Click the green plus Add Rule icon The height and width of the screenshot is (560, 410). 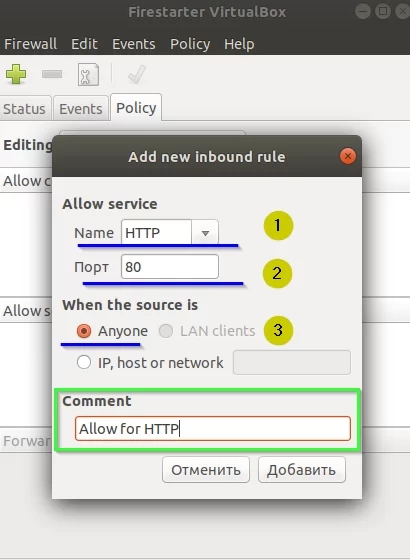[x=16, y=74]
